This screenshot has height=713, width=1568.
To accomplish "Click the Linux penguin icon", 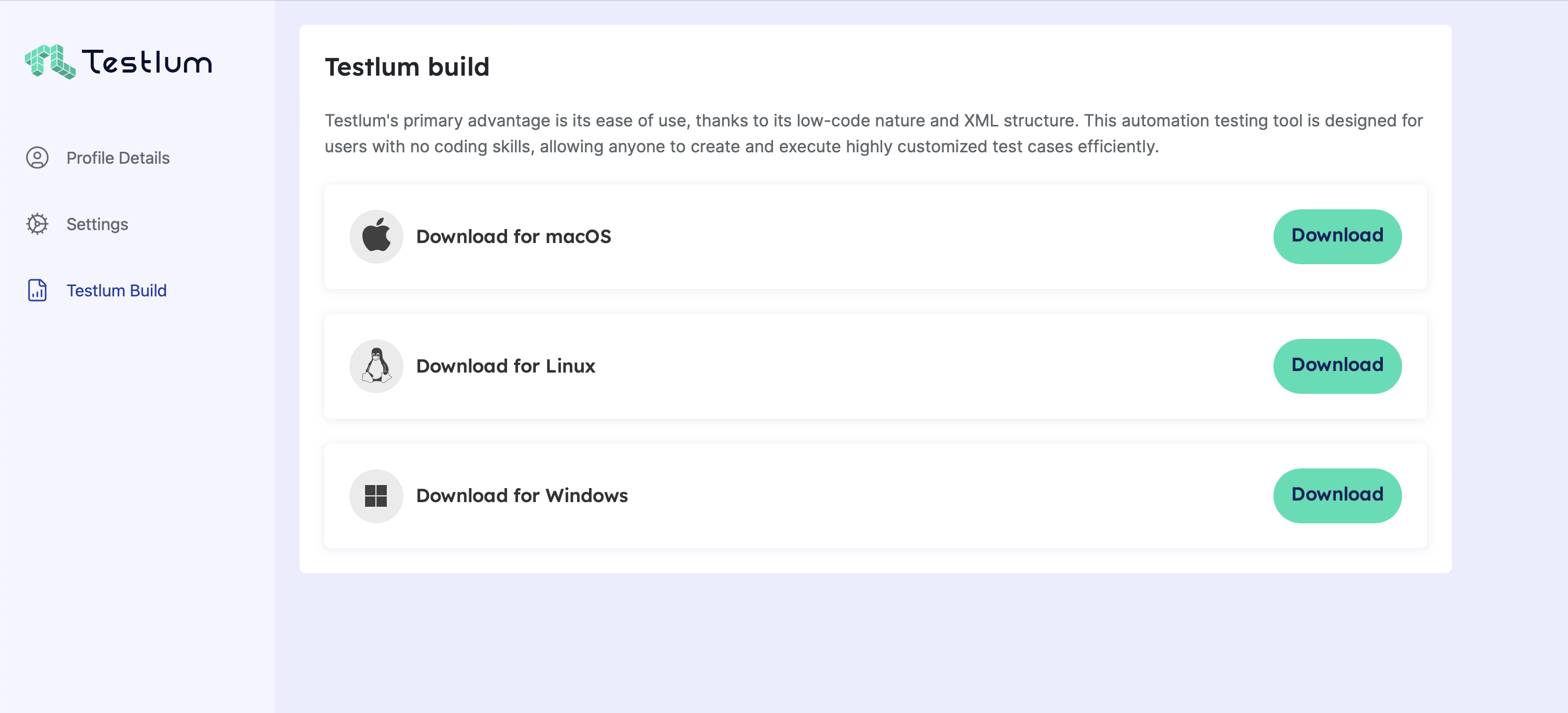I will 376,366.
